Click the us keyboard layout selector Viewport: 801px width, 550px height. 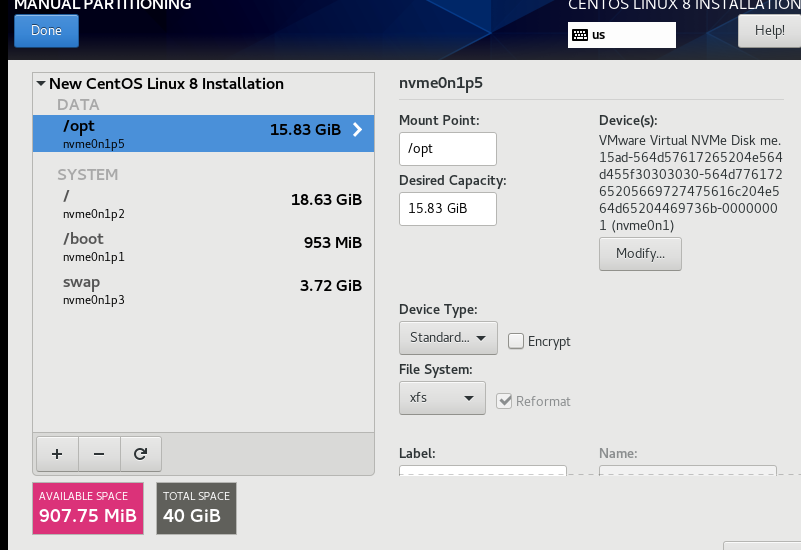coord(622,35)
